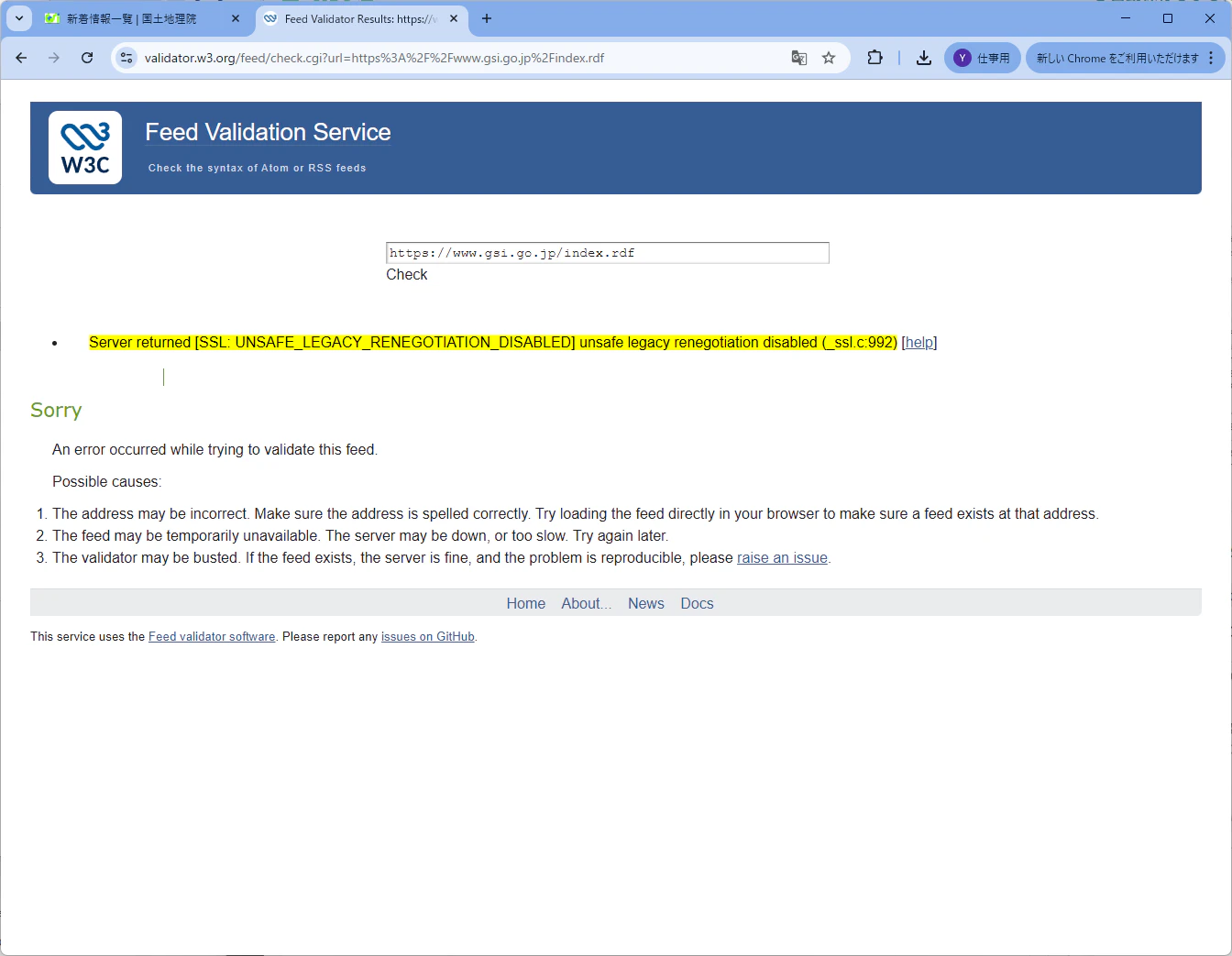Maximize the Chrome window
The width and height of the screenshot is (1232, 956).
point(1168,18)
